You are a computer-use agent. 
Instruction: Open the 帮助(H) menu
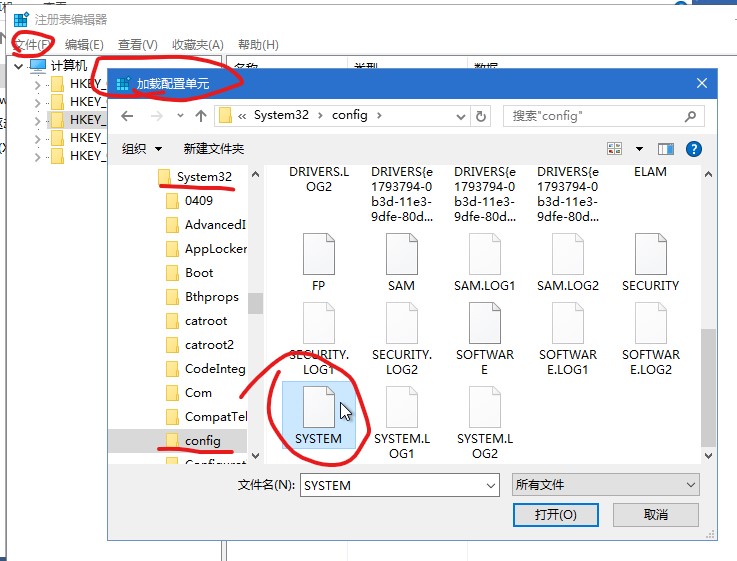[x=258, y=45]
